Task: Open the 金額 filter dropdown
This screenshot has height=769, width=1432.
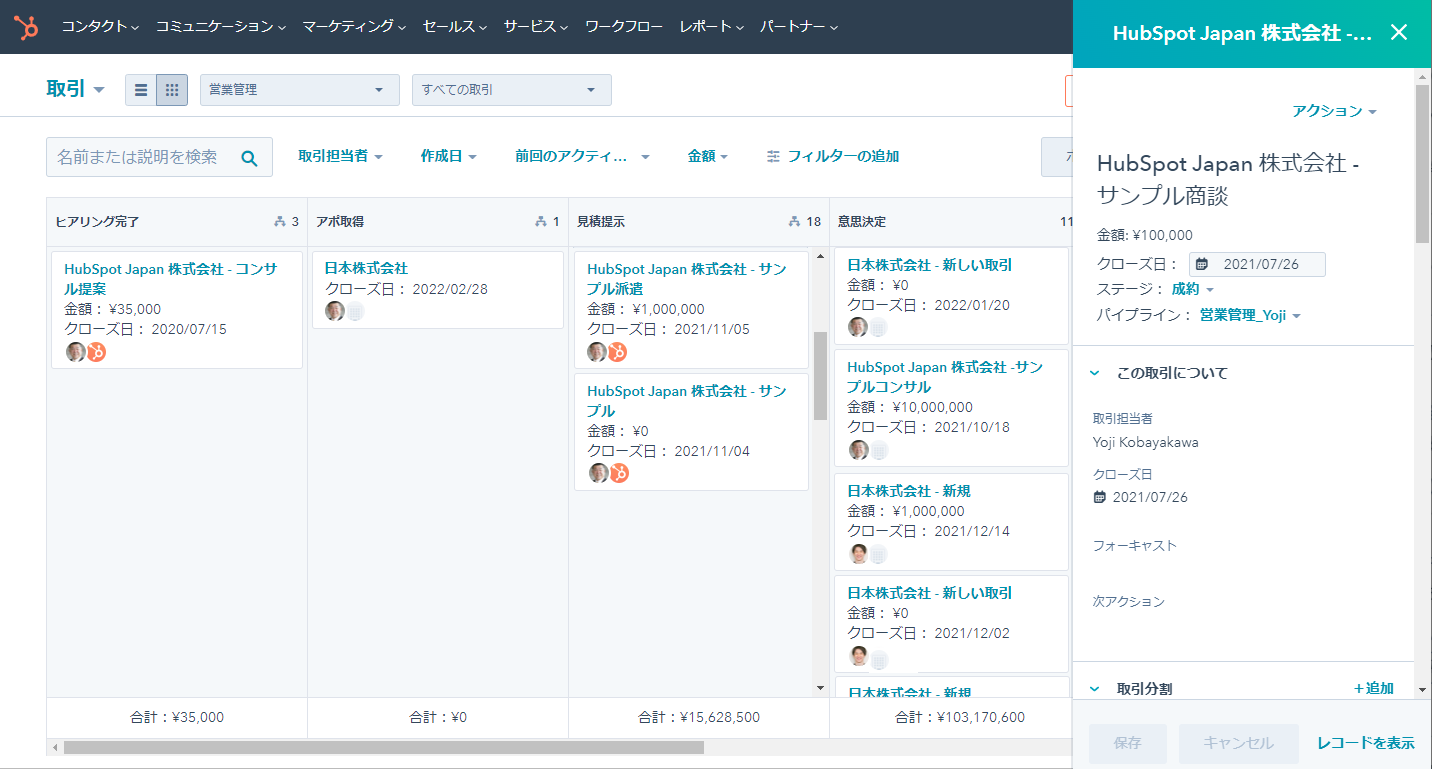Action: [x=708, y=156]
